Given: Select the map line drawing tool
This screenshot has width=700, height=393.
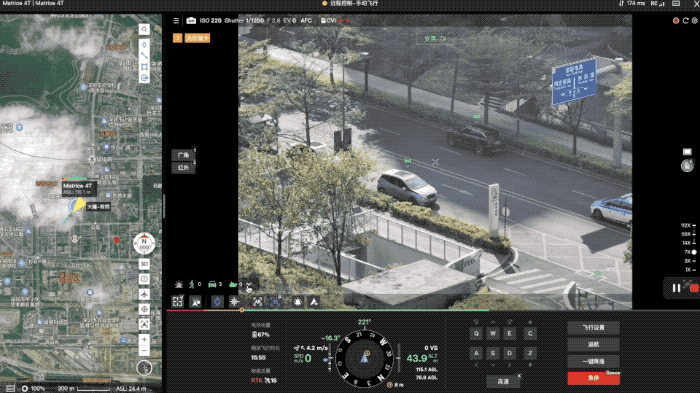Looking at the screenshot, I should (144, 56).
